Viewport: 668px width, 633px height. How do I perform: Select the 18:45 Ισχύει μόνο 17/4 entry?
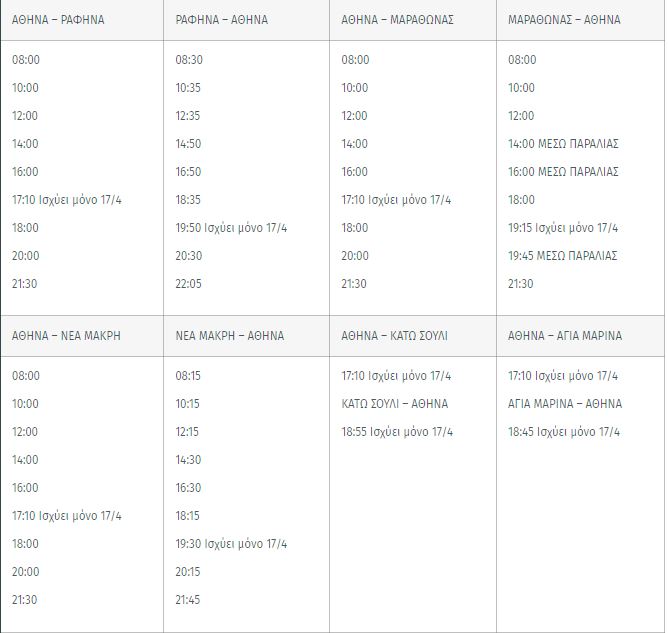[x=564, y=432]
